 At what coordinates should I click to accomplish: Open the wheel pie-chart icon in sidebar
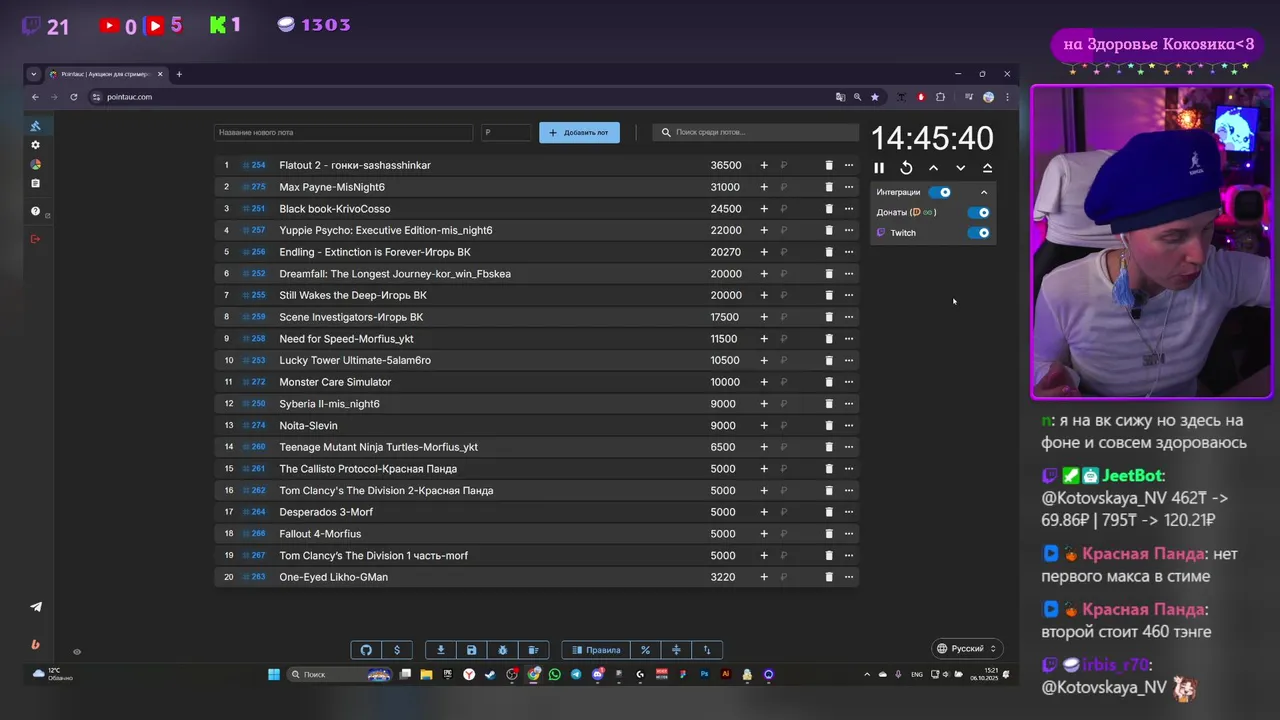[35, 164]
